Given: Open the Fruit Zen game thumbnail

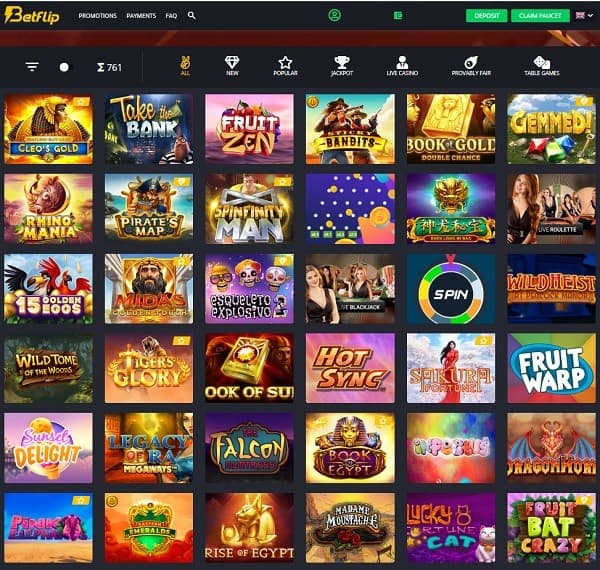Looking at the screenshot, I should (x=249, y=129).
